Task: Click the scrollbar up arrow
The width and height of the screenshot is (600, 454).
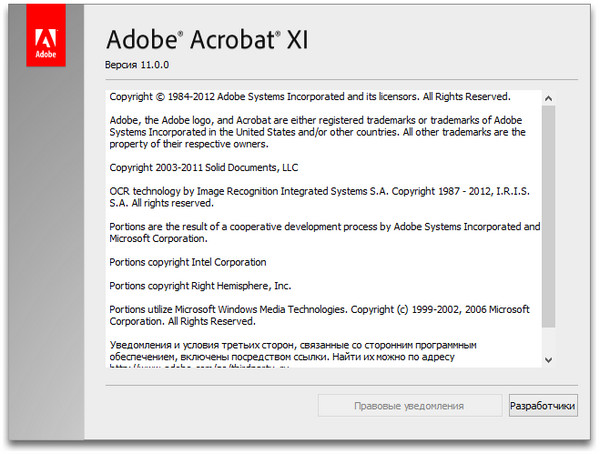Action: click(x=547, y=97)
